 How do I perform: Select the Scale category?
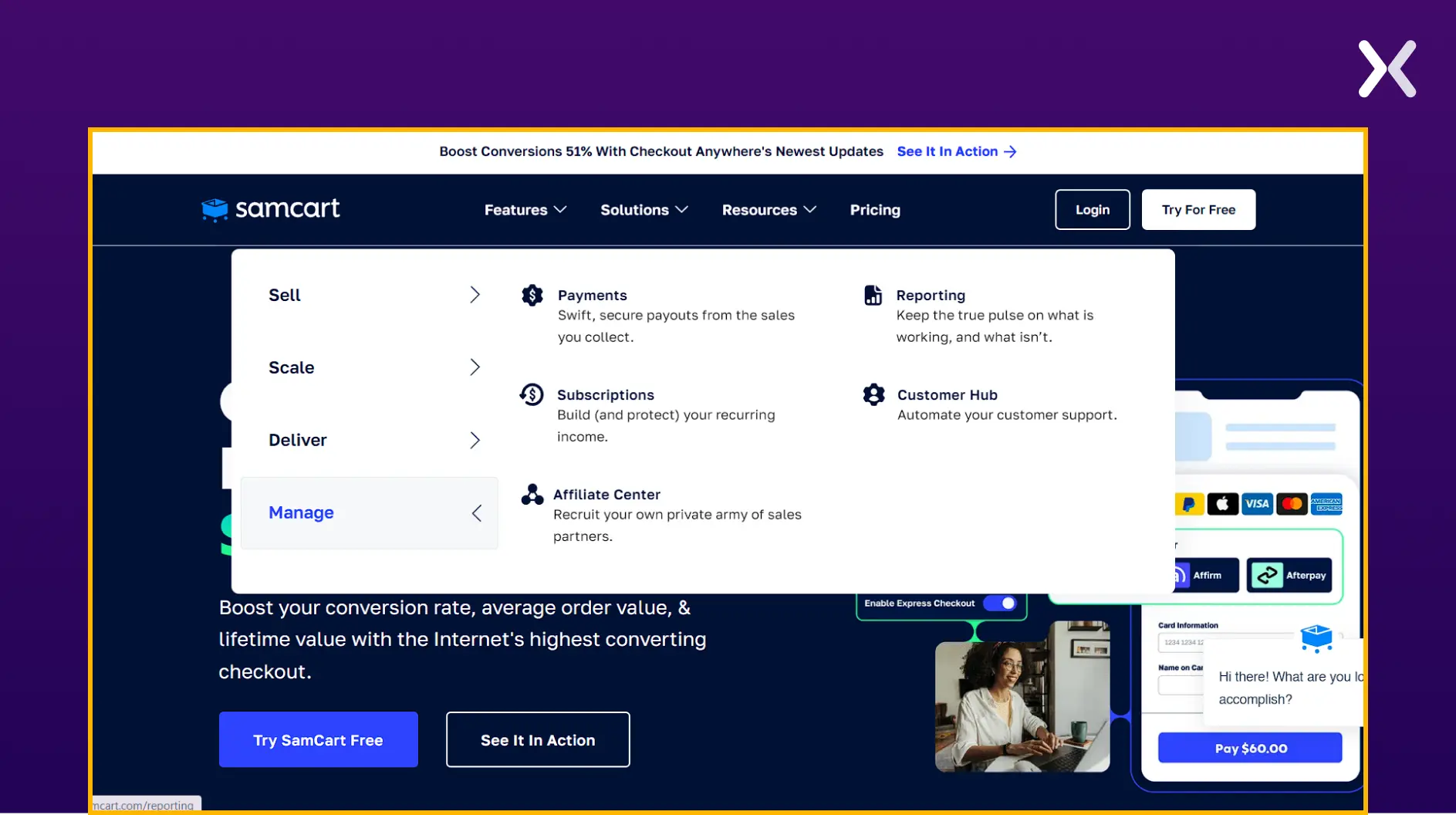(370, 367)
